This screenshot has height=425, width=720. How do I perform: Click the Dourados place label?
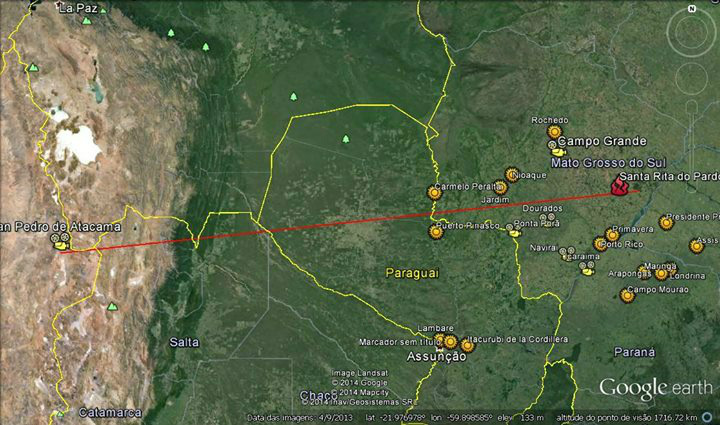pyautogui.click(x=542, y=208)
